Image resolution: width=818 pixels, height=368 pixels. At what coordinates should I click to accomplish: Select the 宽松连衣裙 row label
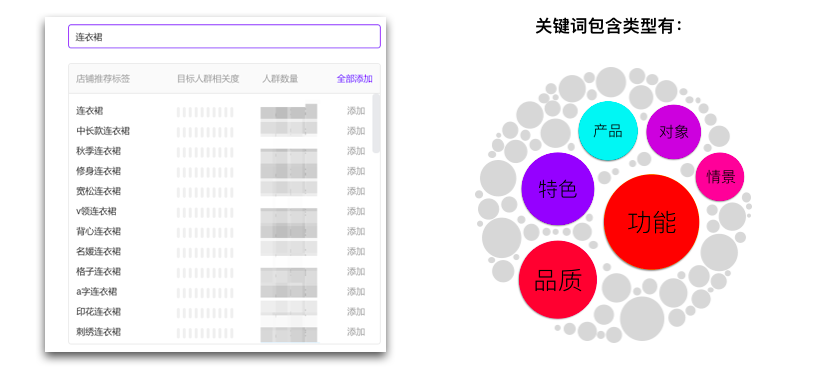point(99,191)
